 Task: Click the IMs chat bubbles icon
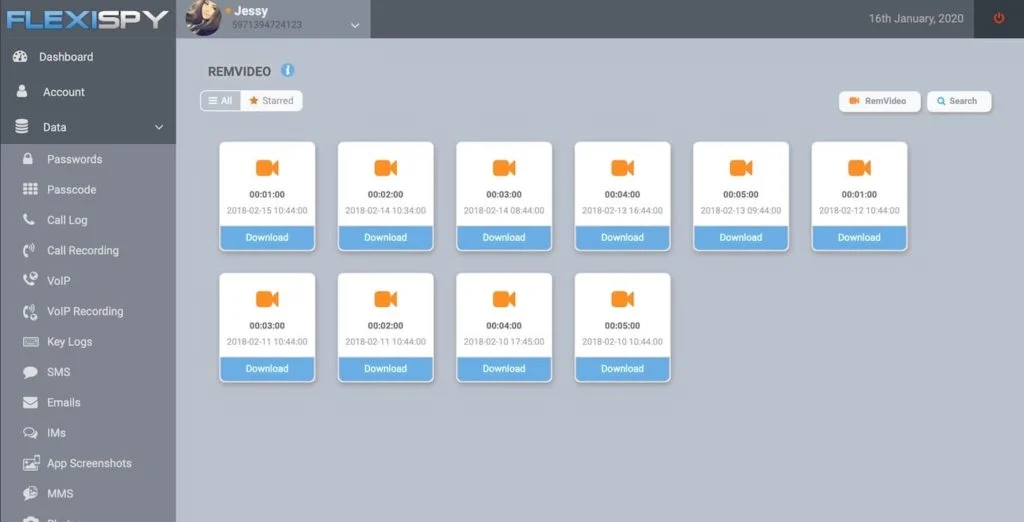(30, 432)
